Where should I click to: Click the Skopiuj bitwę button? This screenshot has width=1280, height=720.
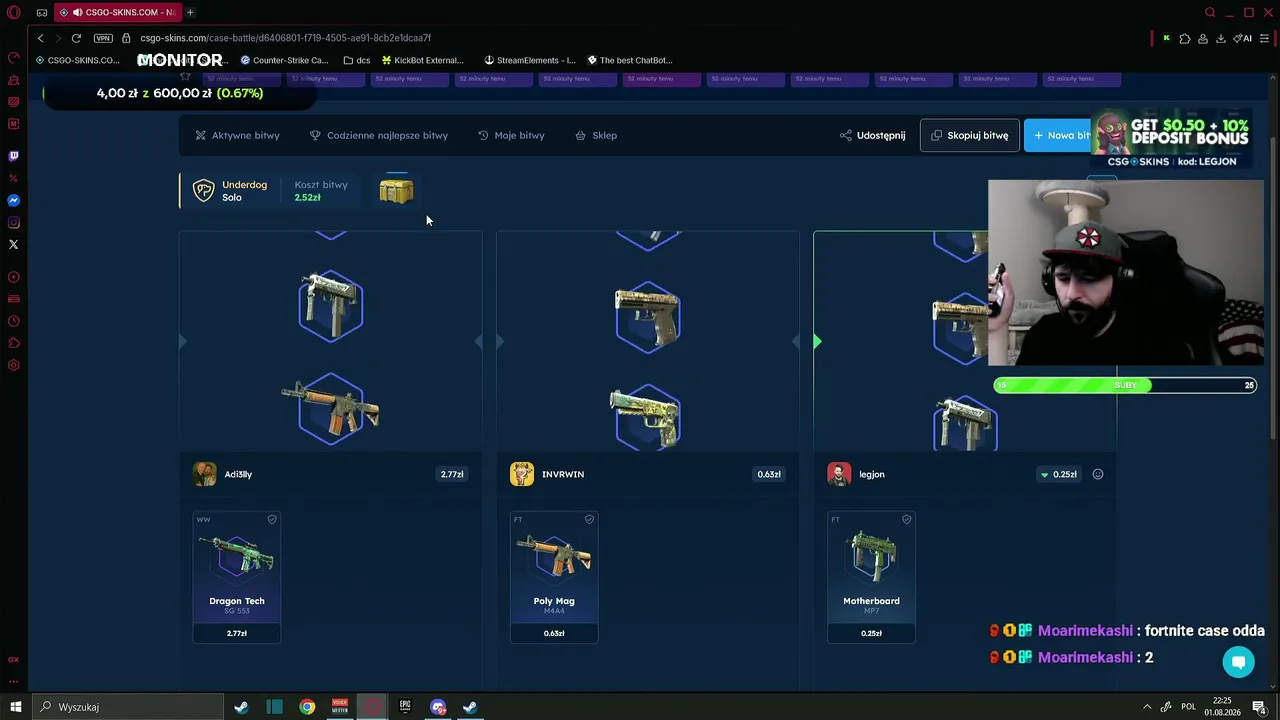point(970,135)
